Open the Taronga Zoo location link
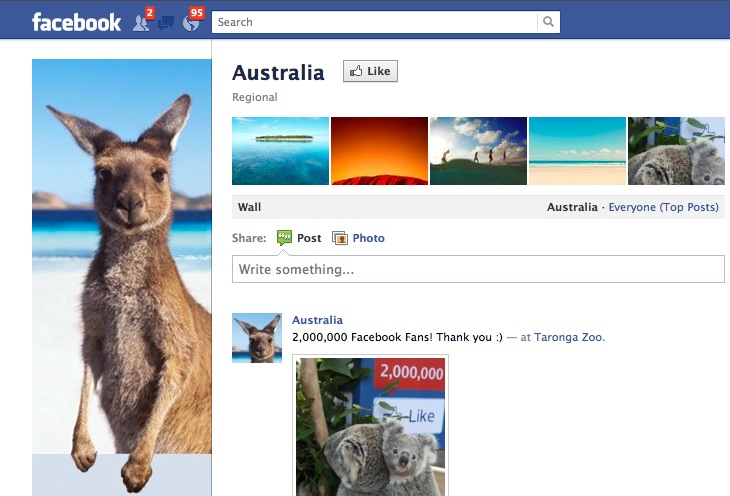730x496 pixels. tap(569, 337)
